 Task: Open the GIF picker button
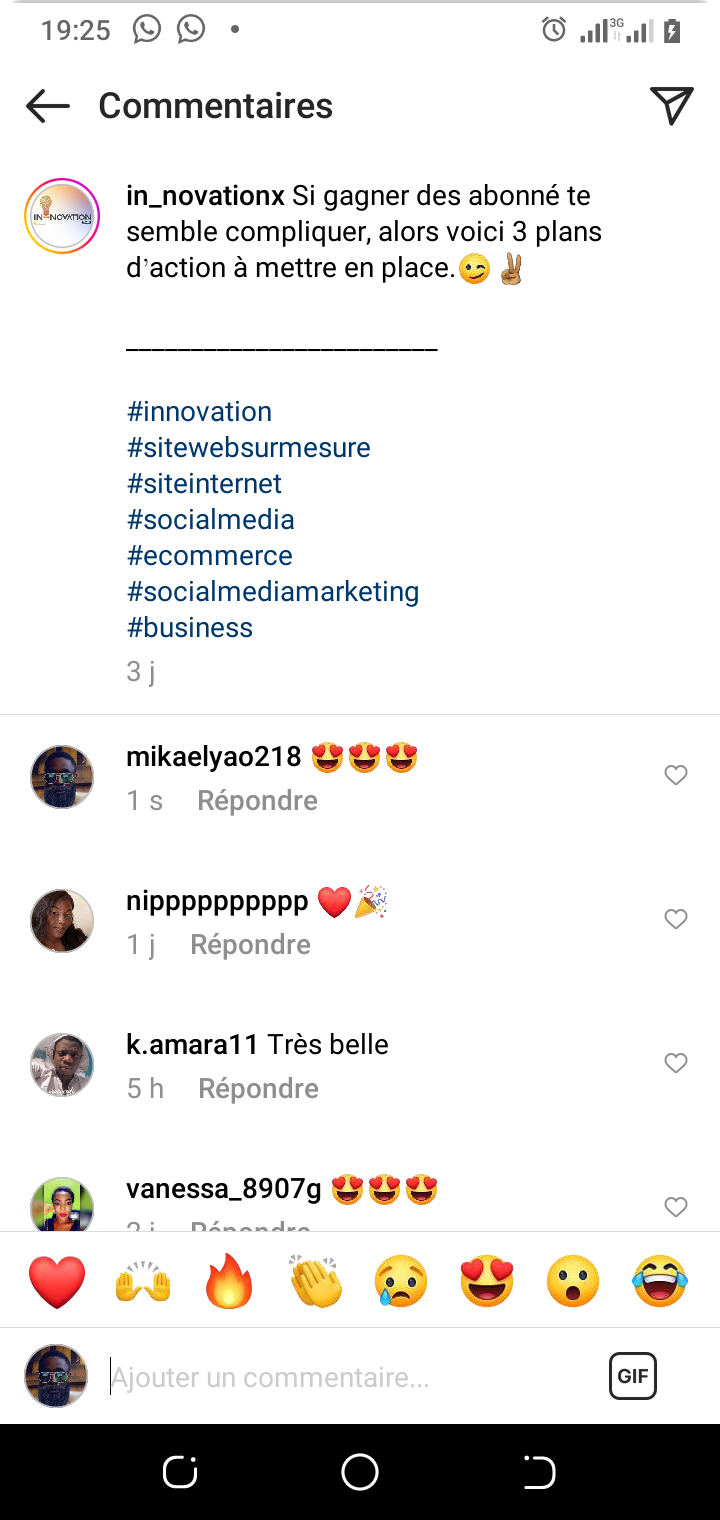pyautogui.click(x=633, y=1376)
